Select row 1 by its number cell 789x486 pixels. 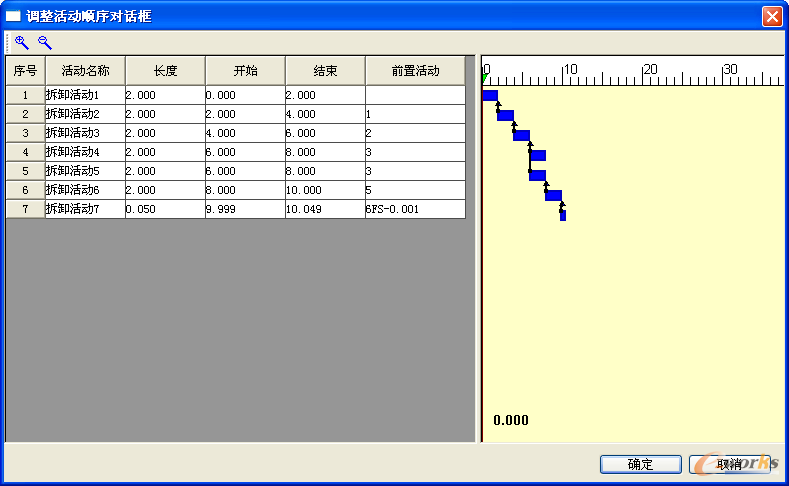[25, 95]
